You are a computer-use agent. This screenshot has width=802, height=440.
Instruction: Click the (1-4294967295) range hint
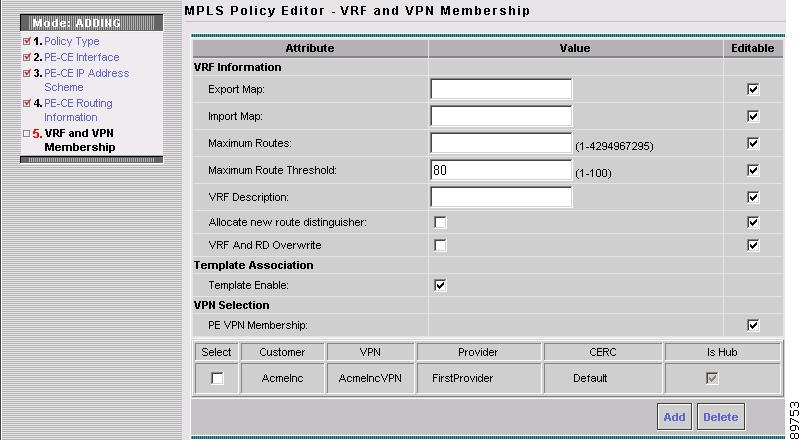pyautogui.click(x=614, y=146)
